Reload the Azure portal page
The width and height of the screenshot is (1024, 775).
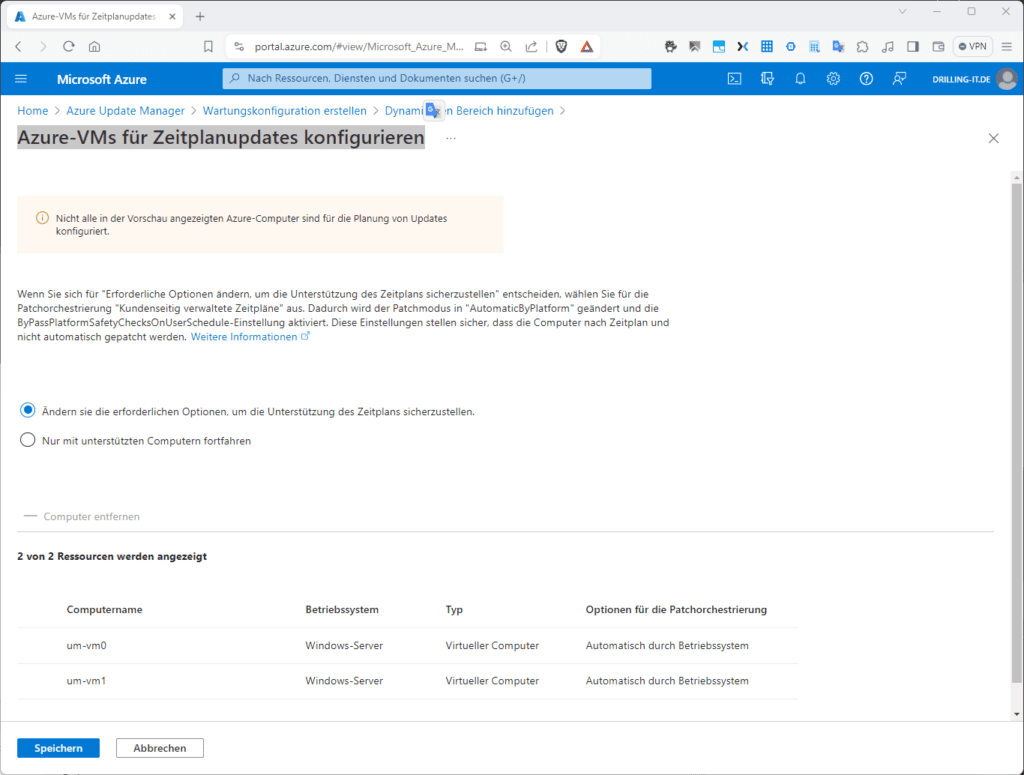tap(69, 46)
